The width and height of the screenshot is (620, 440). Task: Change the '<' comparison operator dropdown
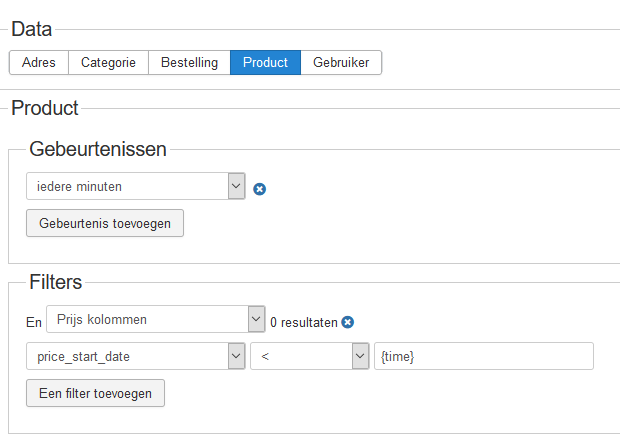310,356
